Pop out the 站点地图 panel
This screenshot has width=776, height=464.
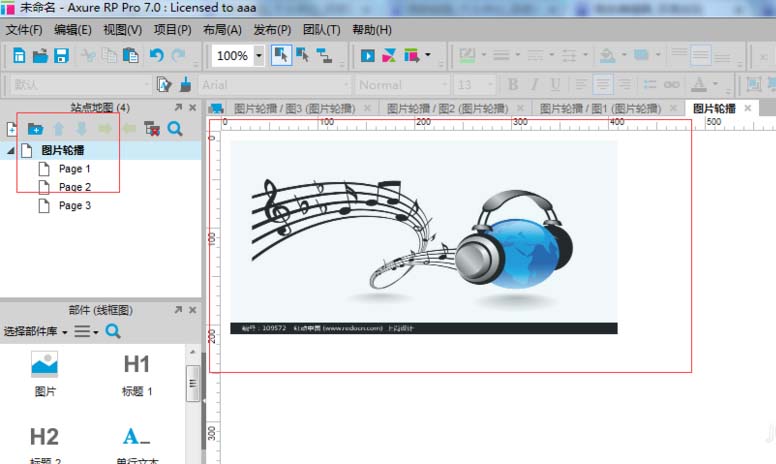(x=178, y=107)
